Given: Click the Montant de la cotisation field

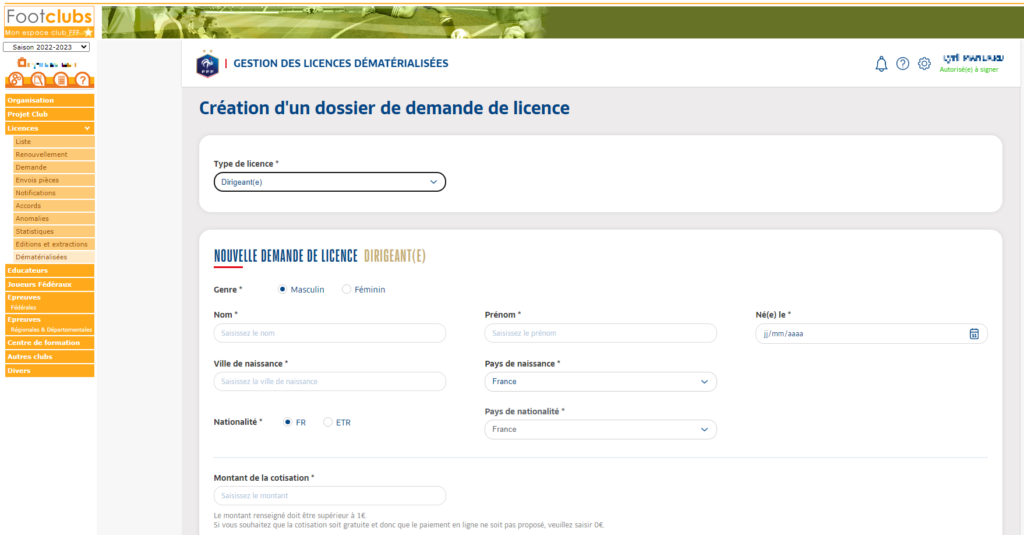Looking at the screenshot, I should 330,496.
